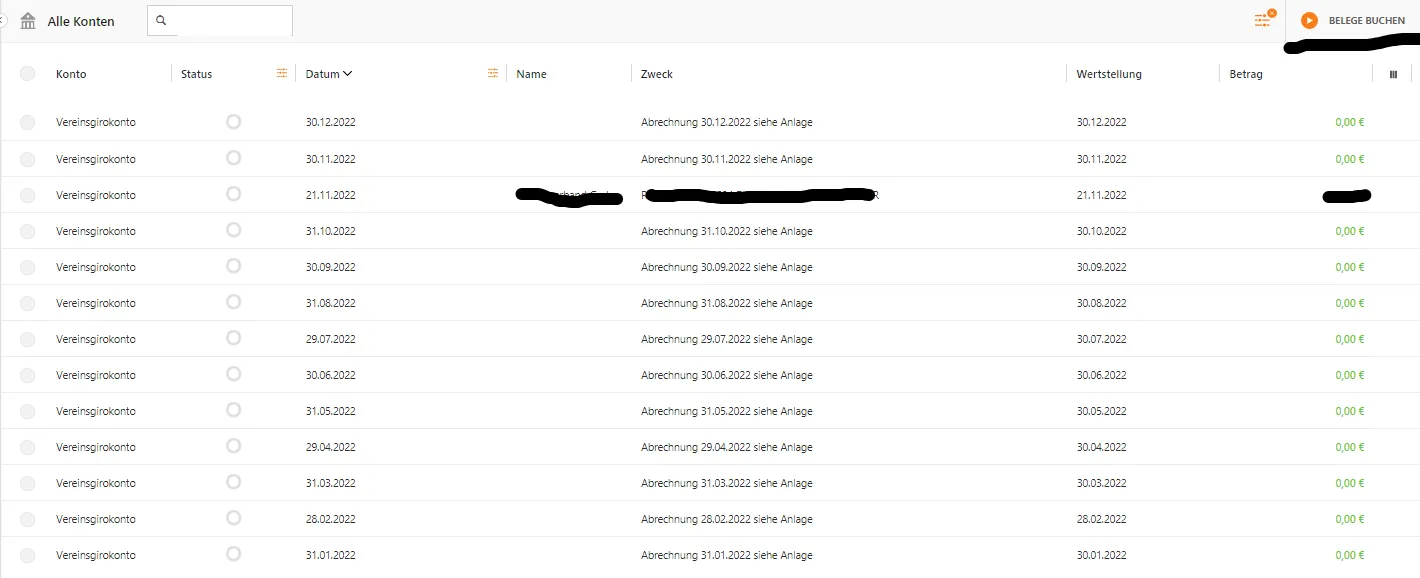Toggle the Datum column sort arrow
1420x578 pixels.
click(347, 74)
